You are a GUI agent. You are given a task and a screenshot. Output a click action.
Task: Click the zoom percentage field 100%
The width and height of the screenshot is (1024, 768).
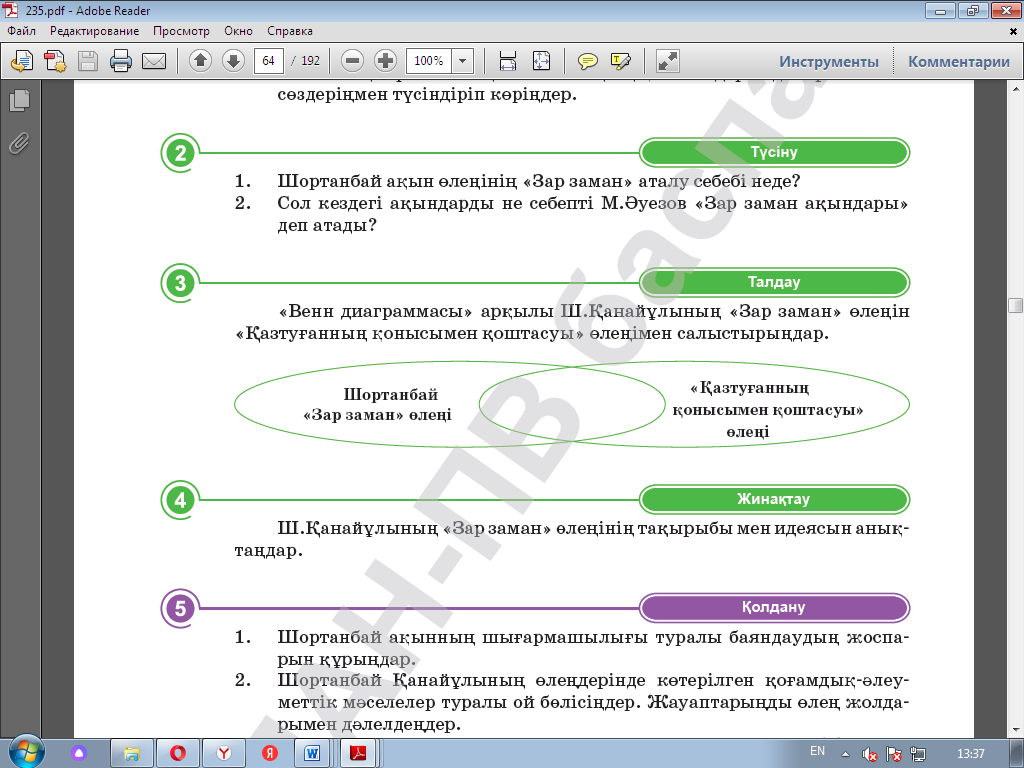click(x=429, y=61)
